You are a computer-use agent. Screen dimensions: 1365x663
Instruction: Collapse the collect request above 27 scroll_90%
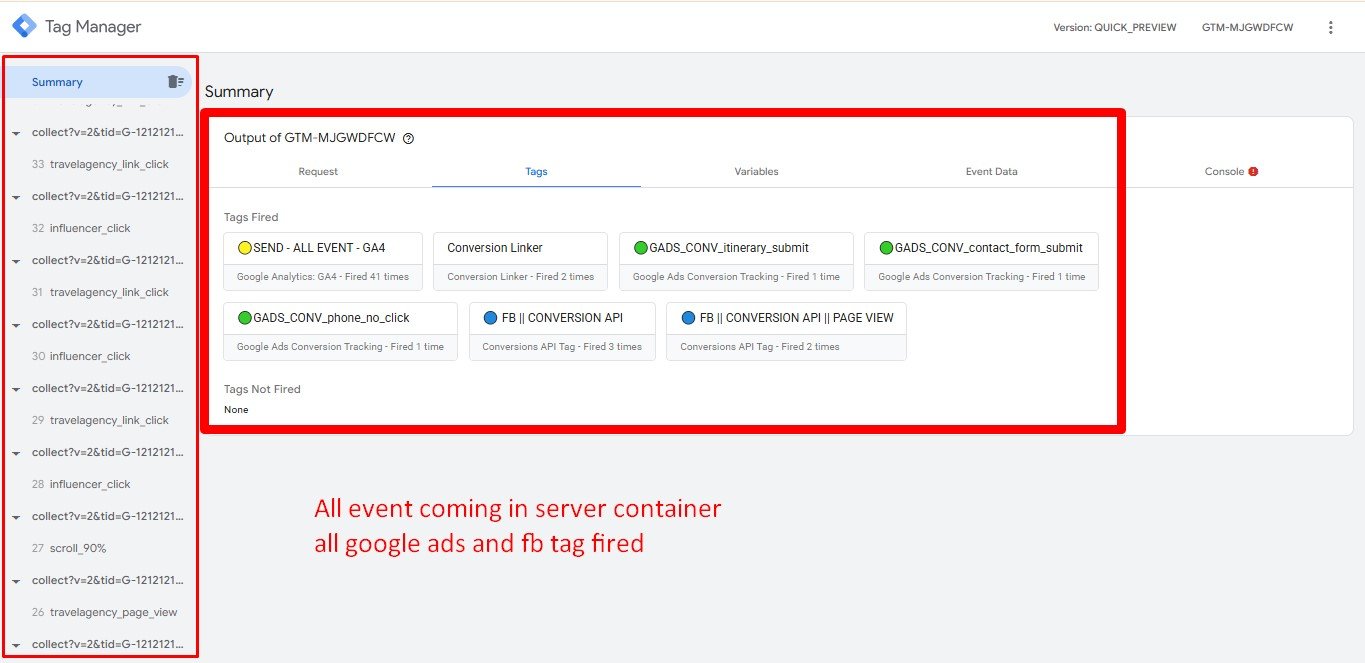[x=16, y=517]
